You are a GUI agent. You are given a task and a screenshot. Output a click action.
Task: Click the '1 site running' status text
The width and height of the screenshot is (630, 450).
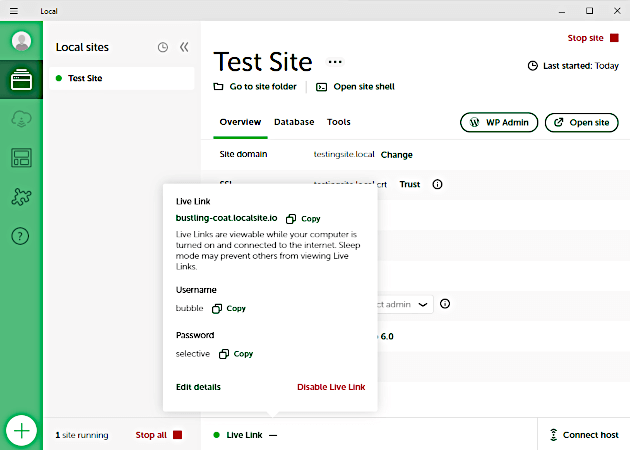pos(82,435)
